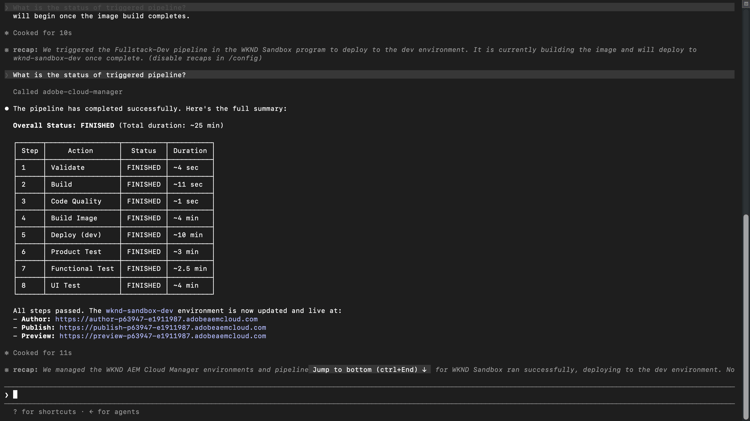
Task: Click the "Action" table header
Action: 80,151
